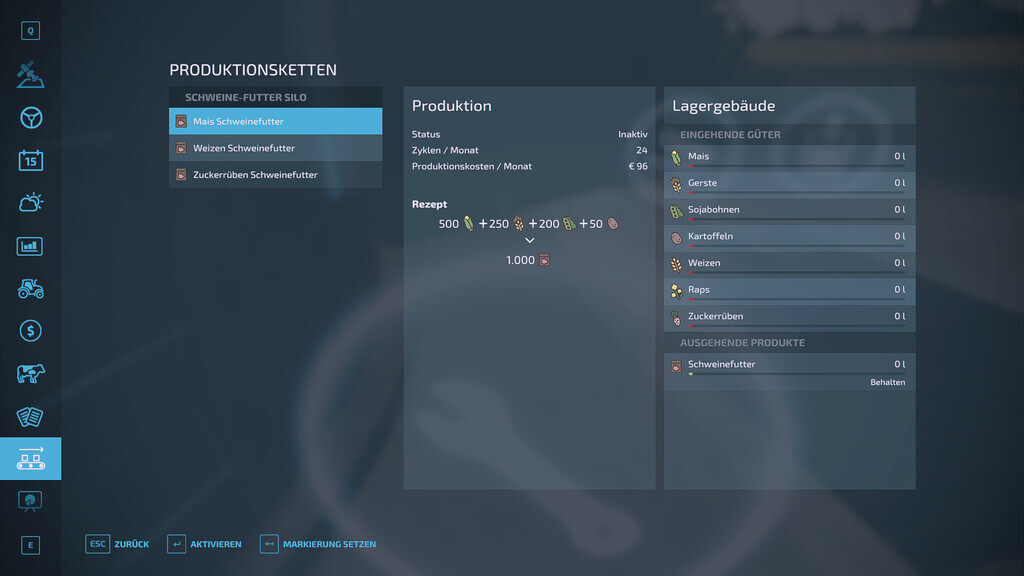Open the steering wheel vehicle control page
This screenshot has height=576, width=1024.
(x=31, y=118)
